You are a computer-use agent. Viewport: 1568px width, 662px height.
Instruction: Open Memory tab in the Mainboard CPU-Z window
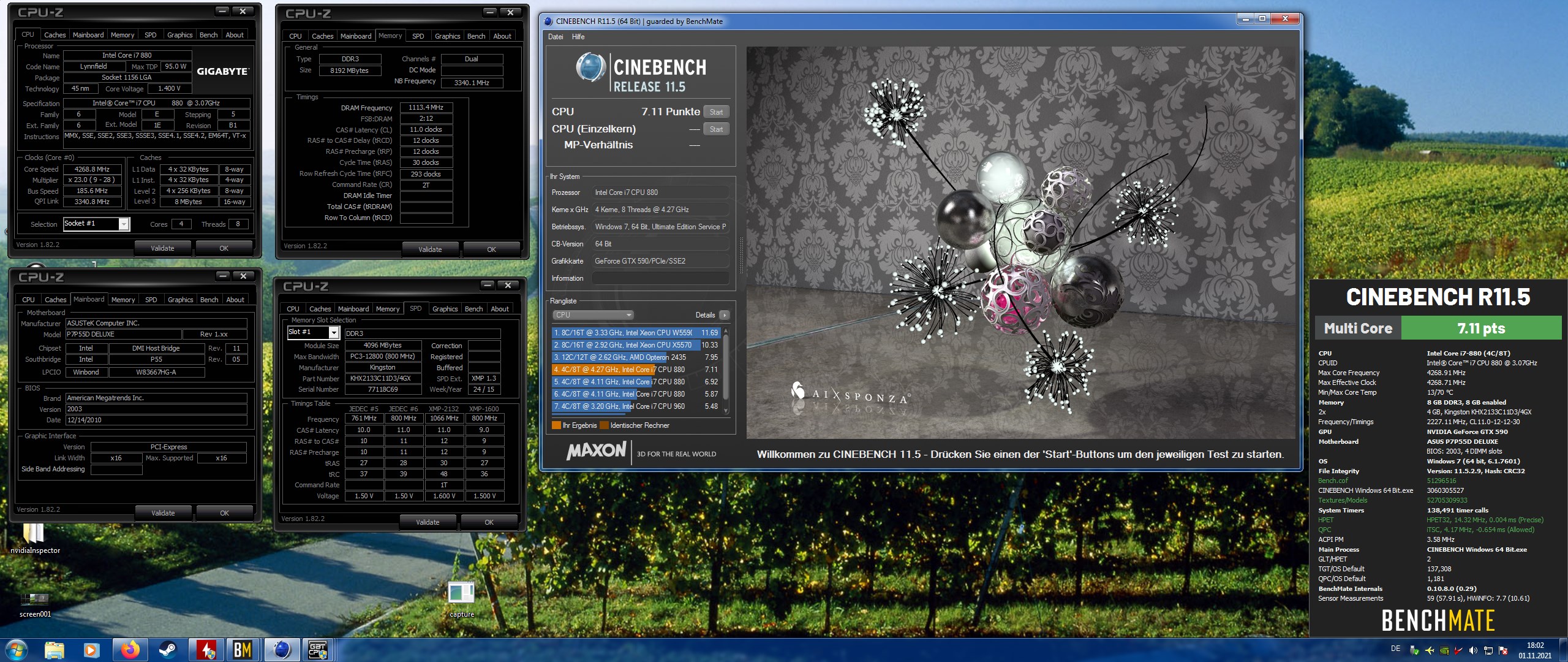[x=123, y=300]
